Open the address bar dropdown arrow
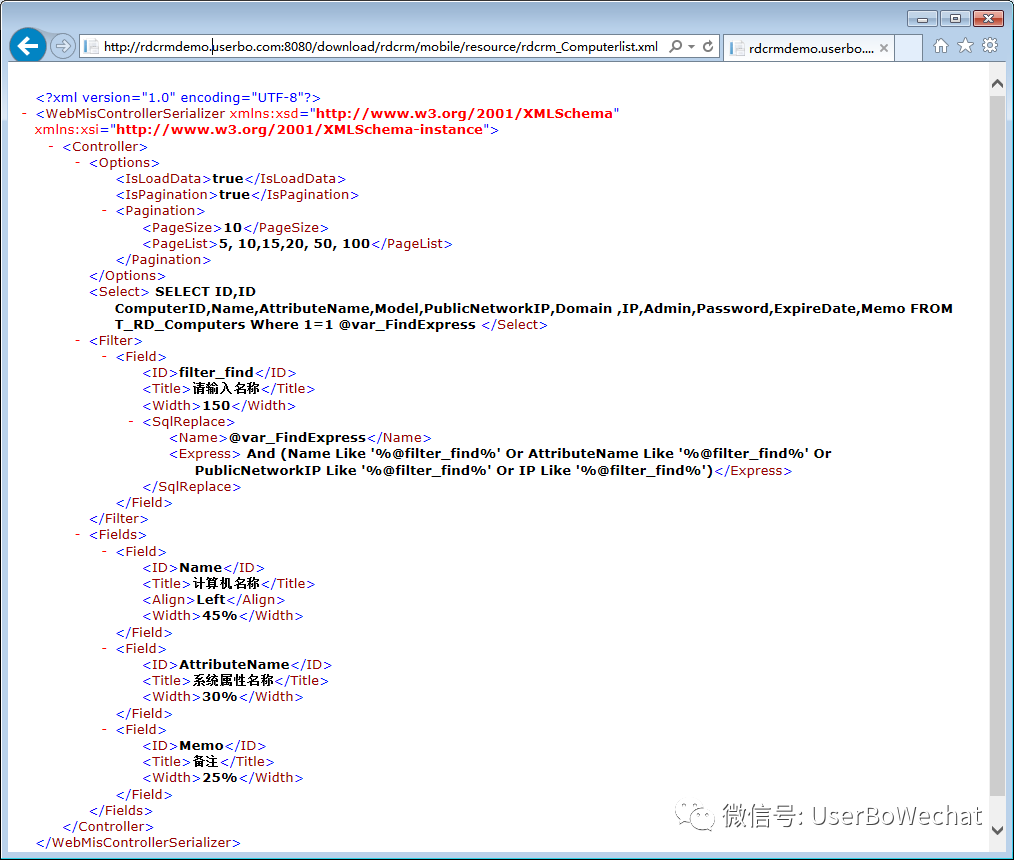 (x=691, y=47)
